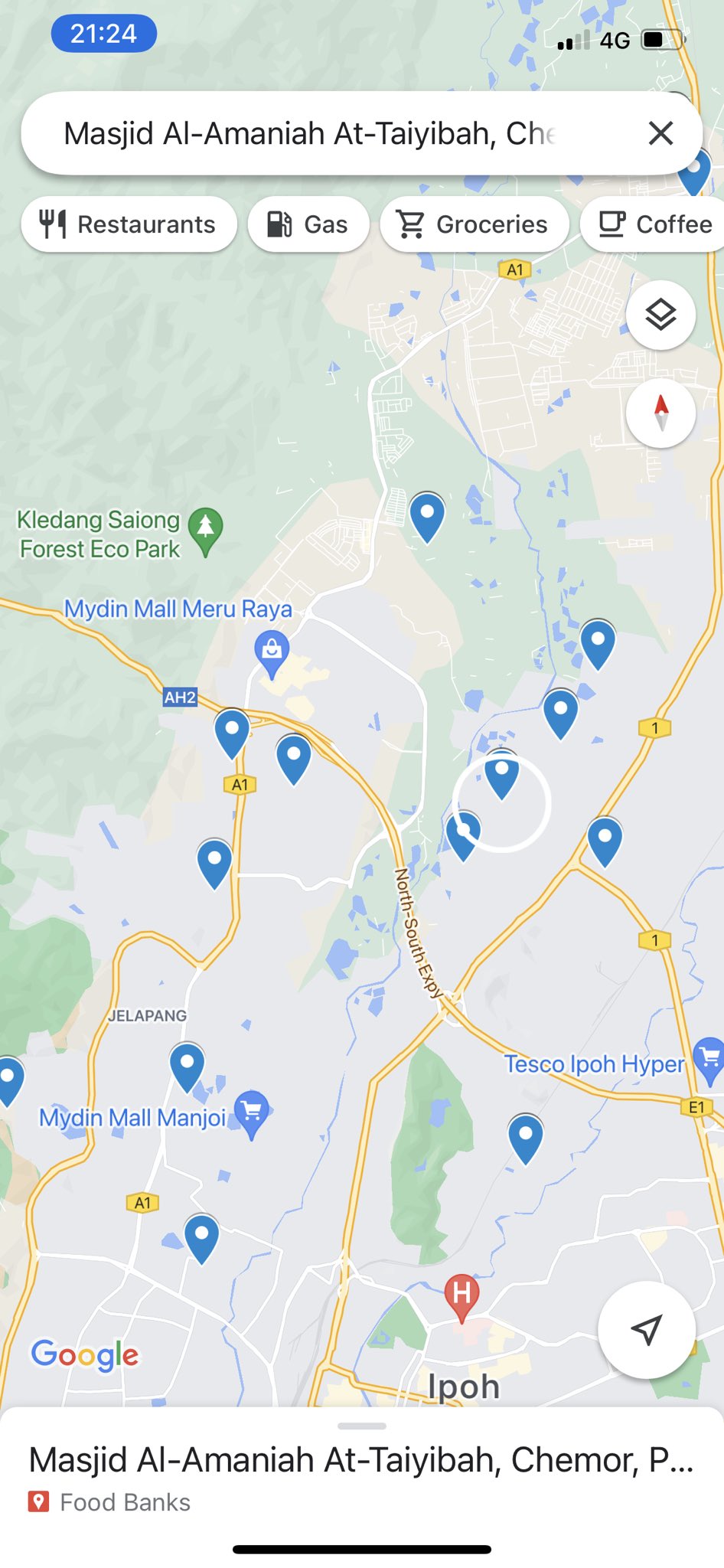
Task: Clear the search with X button
Action: pyautogui.click(x=660, y=133)
